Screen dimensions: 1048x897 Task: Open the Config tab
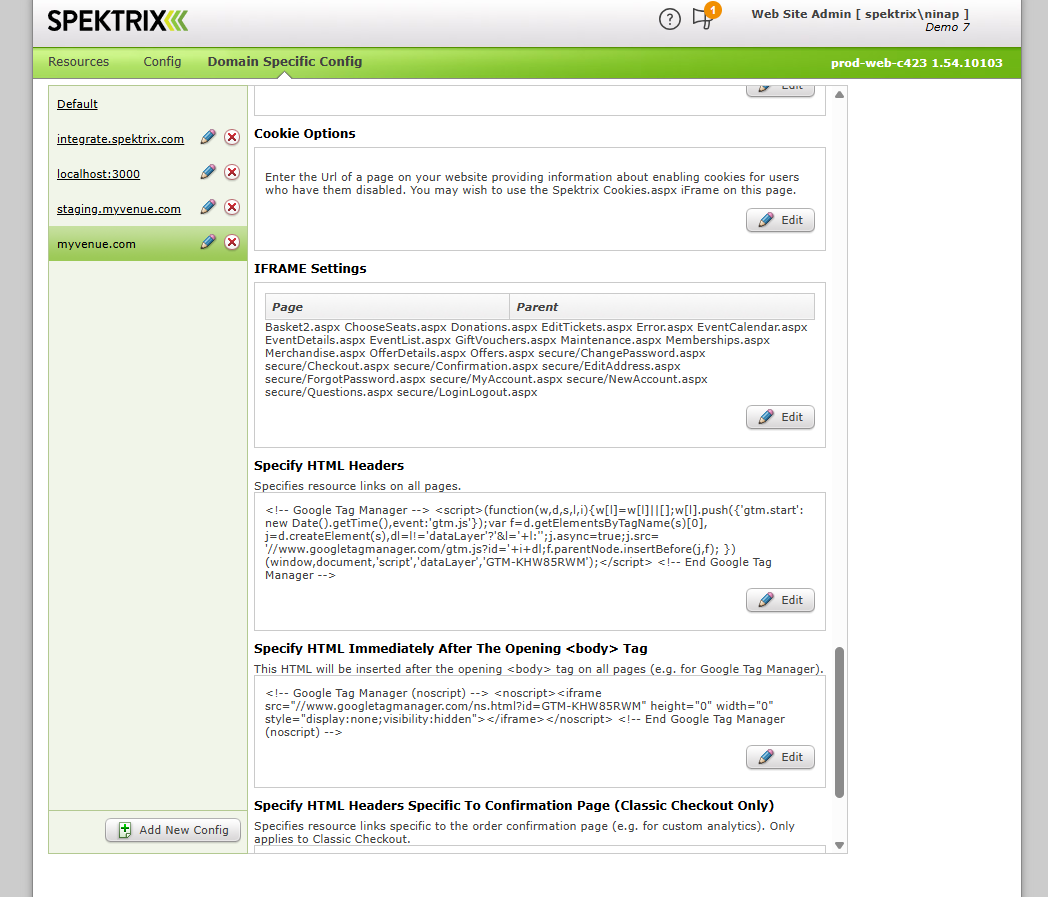click(x=162, y=62)
